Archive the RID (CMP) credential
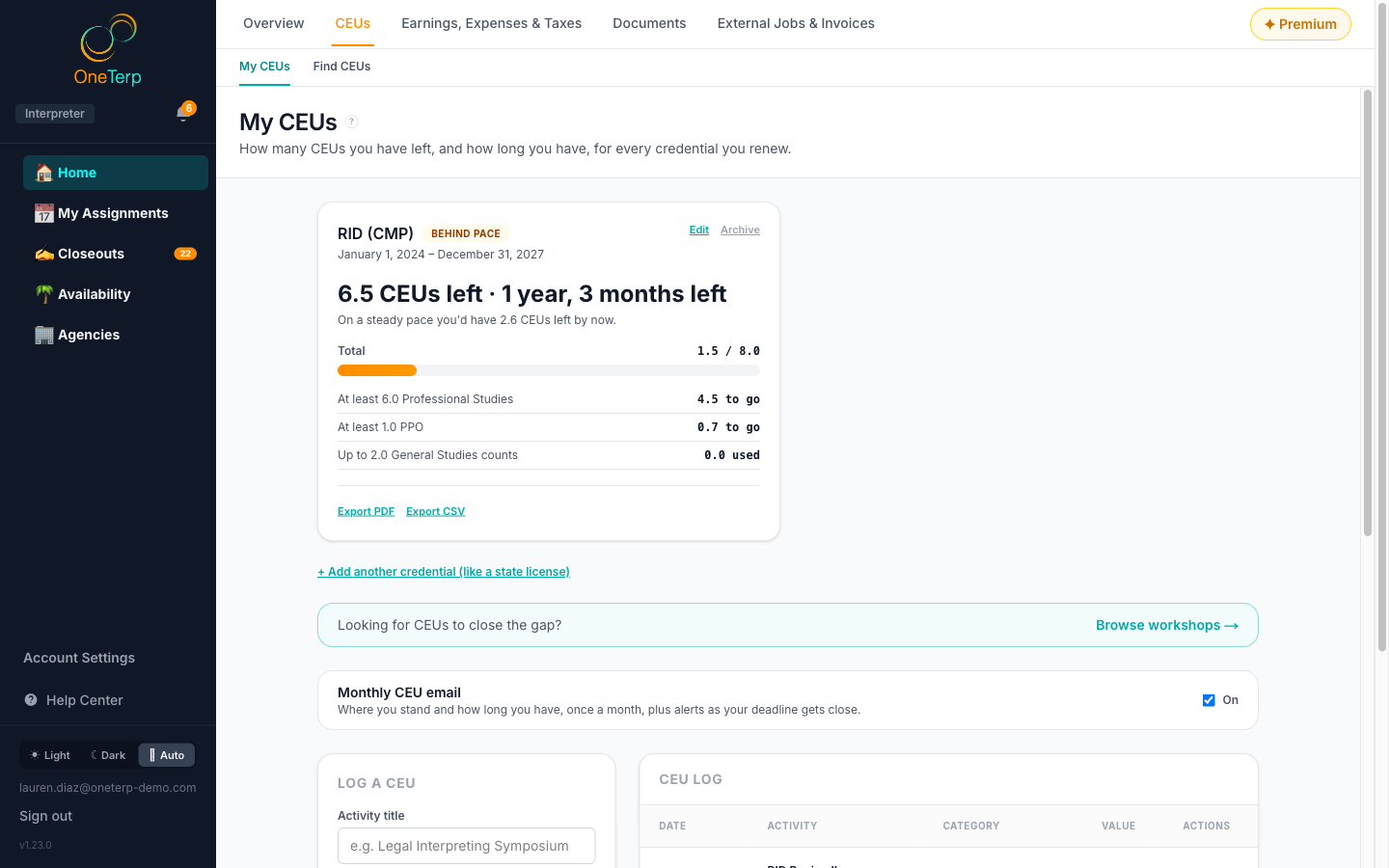Image resolution: width=1389 pixels, height=868 pixels. tap(740, 230)
